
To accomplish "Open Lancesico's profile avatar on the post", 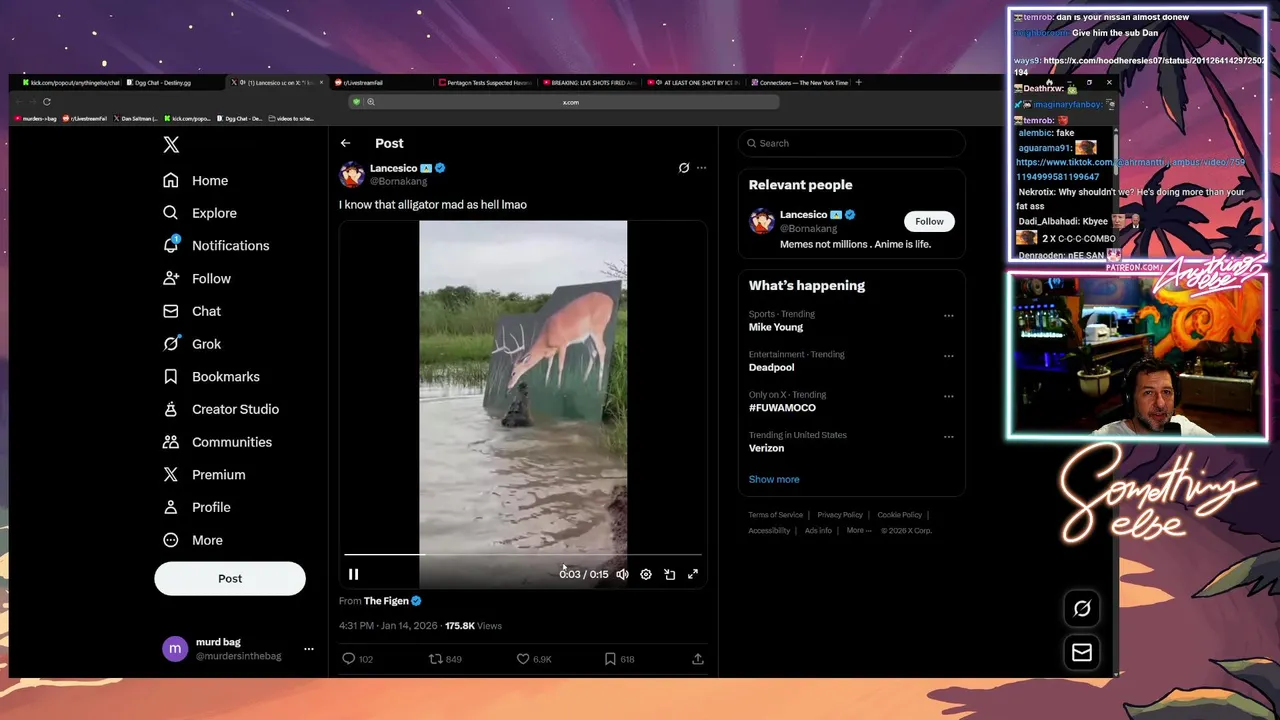I will 352,174.
